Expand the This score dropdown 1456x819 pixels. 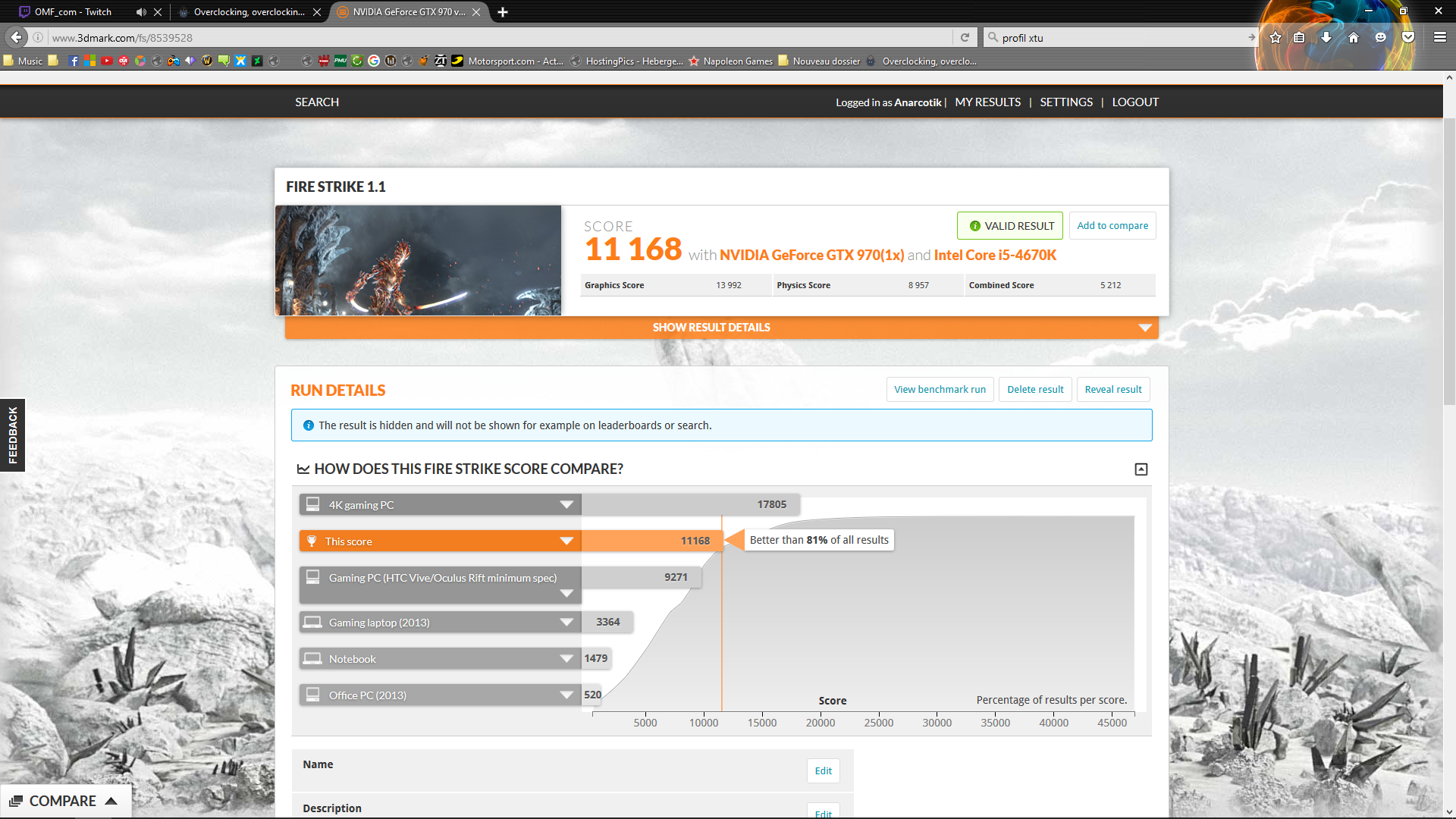click(x=566, y=541)
